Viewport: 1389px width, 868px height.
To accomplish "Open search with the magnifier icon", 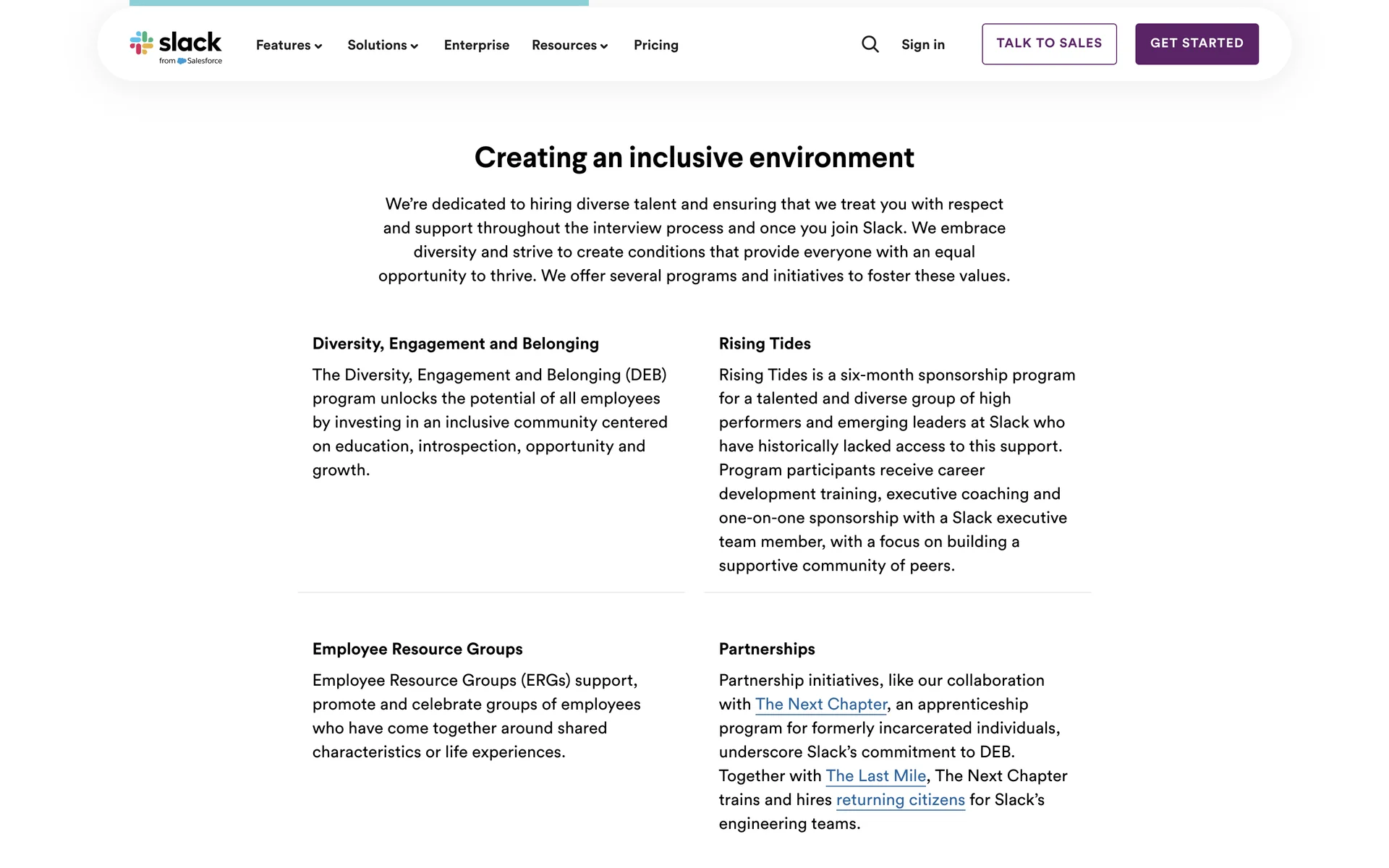I will pyautogui.click(x=870, y=45).
